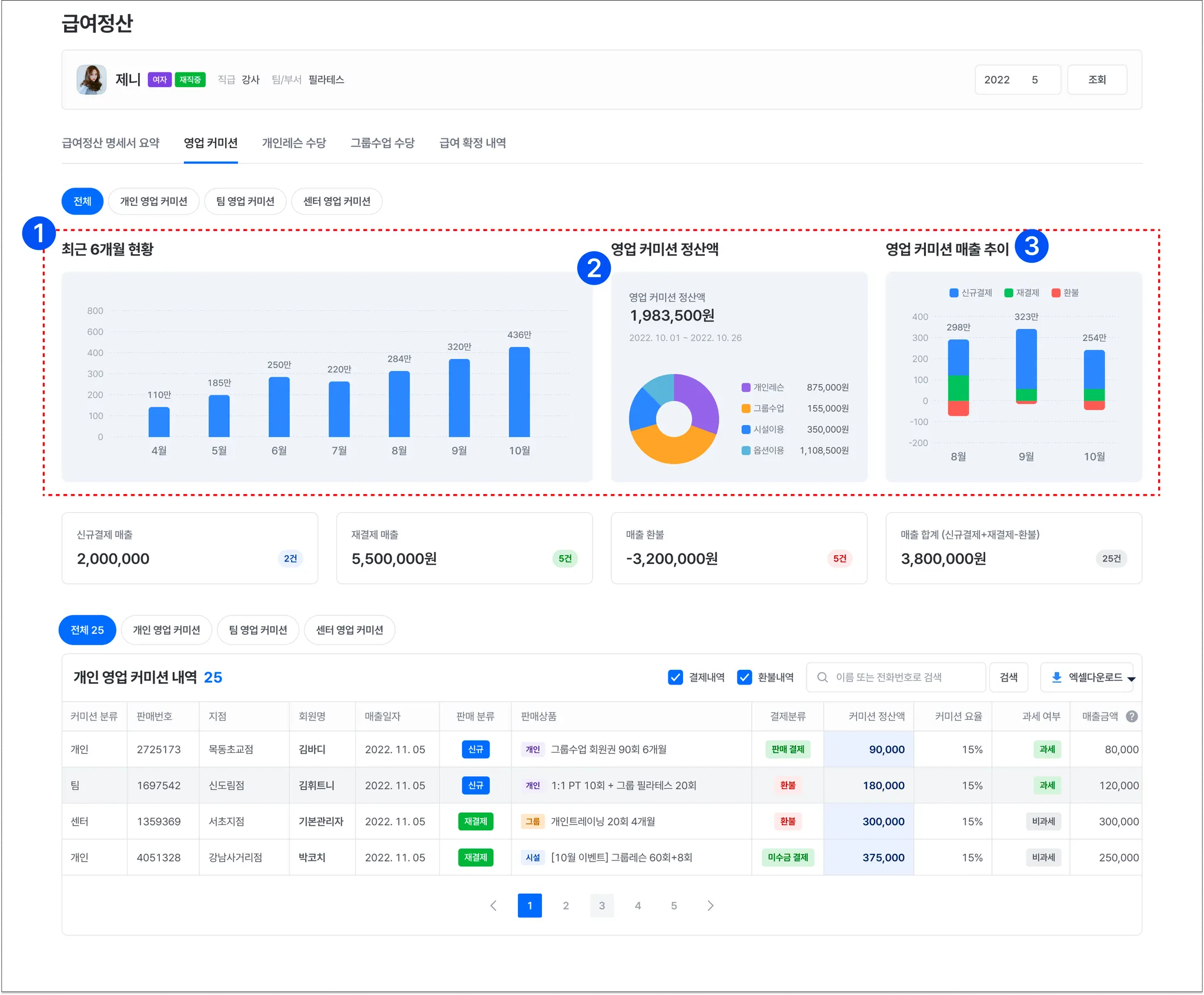
Task: Open the 2022 year selector
Action: tap(996, 79)
